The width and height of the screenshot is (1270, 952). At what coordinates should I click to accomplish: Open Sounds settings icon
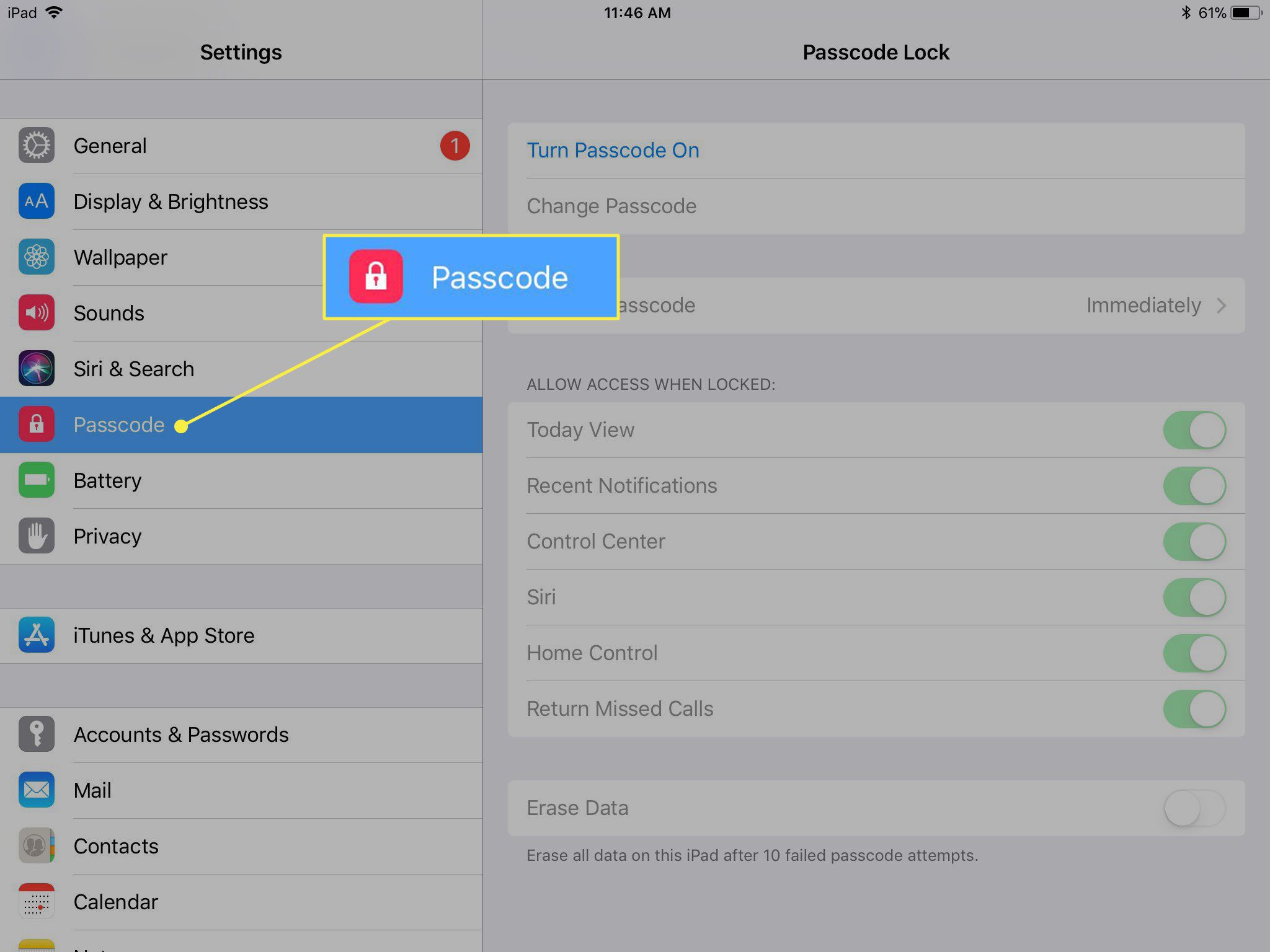[x=37, y=313]
